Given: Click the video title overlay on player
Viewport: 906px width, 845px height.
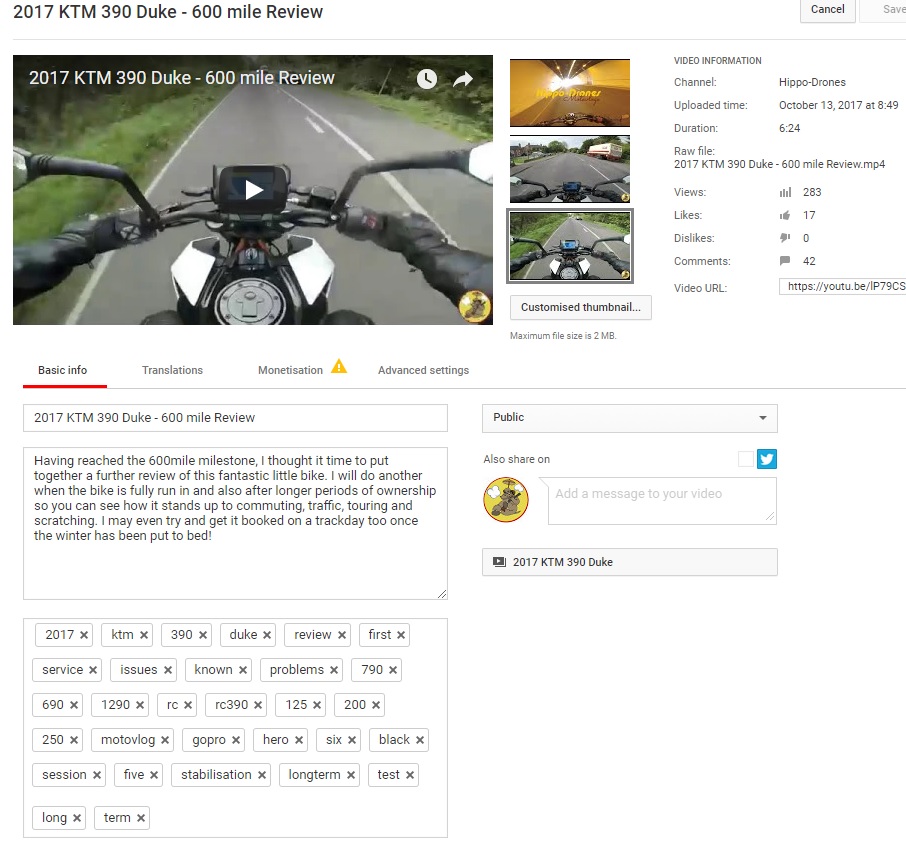Looking at the screenshot, I should coord(181,77).
